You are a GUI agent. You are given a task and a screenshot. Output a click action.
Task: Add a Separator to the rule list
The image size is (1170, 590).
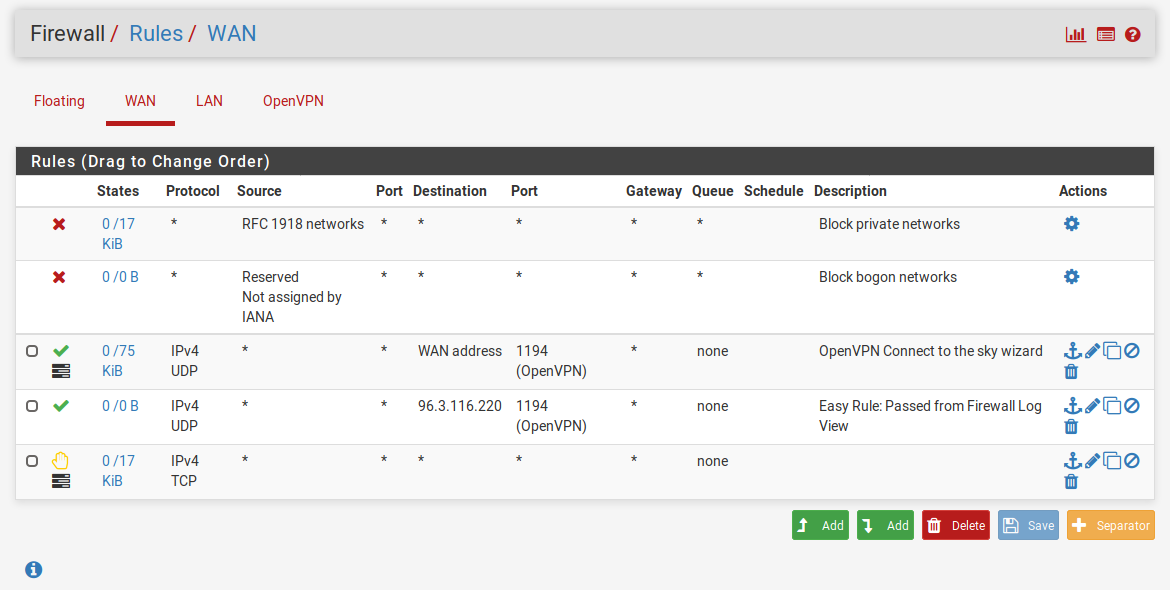coord(1110,525)
